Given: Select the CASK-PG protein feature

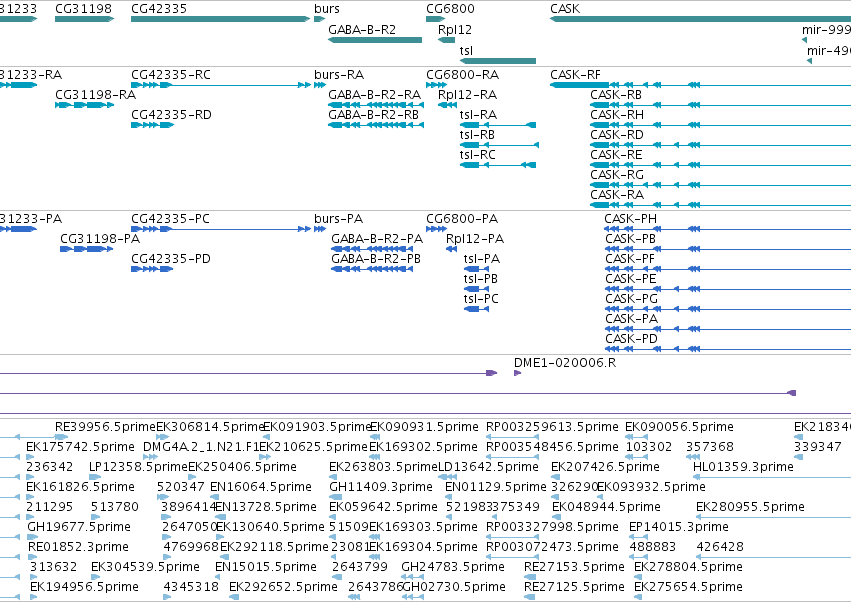Looking at the screenshot, I should pos(727,309).
